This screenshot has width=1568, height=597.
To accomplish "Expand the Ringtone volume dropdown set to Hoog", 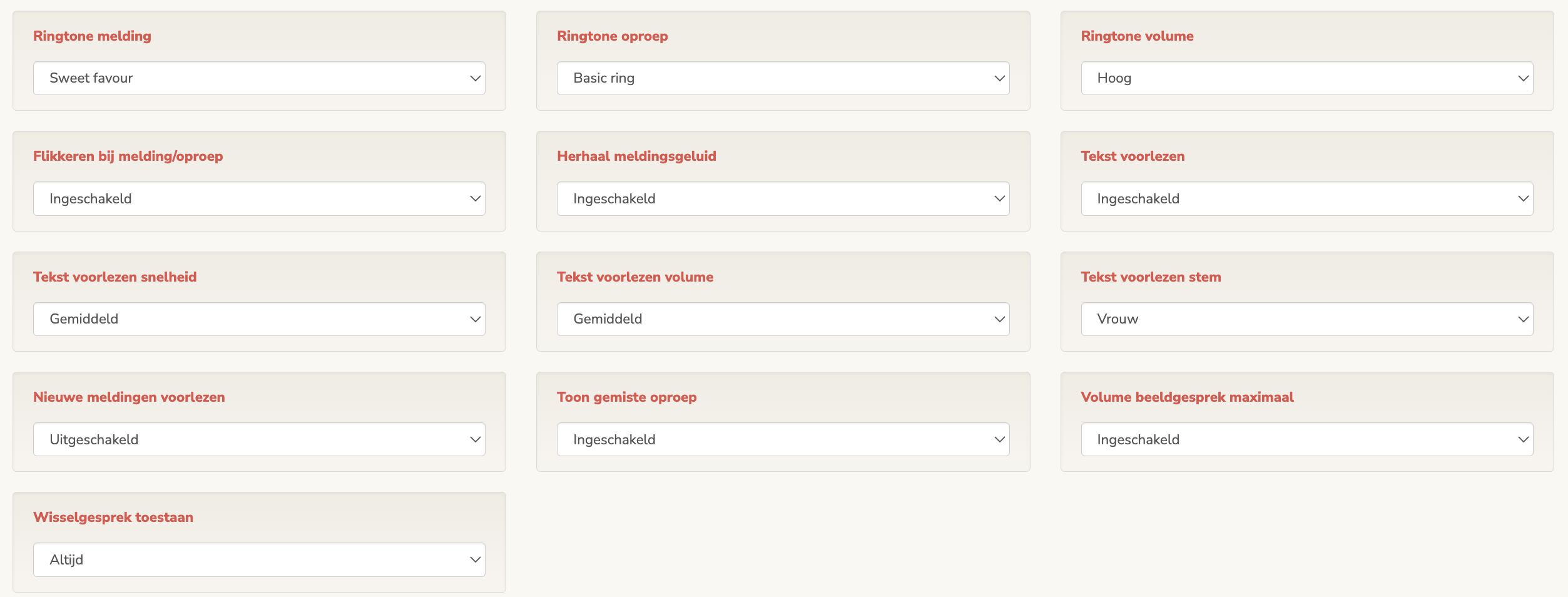I will click(x=1306, y=78).
